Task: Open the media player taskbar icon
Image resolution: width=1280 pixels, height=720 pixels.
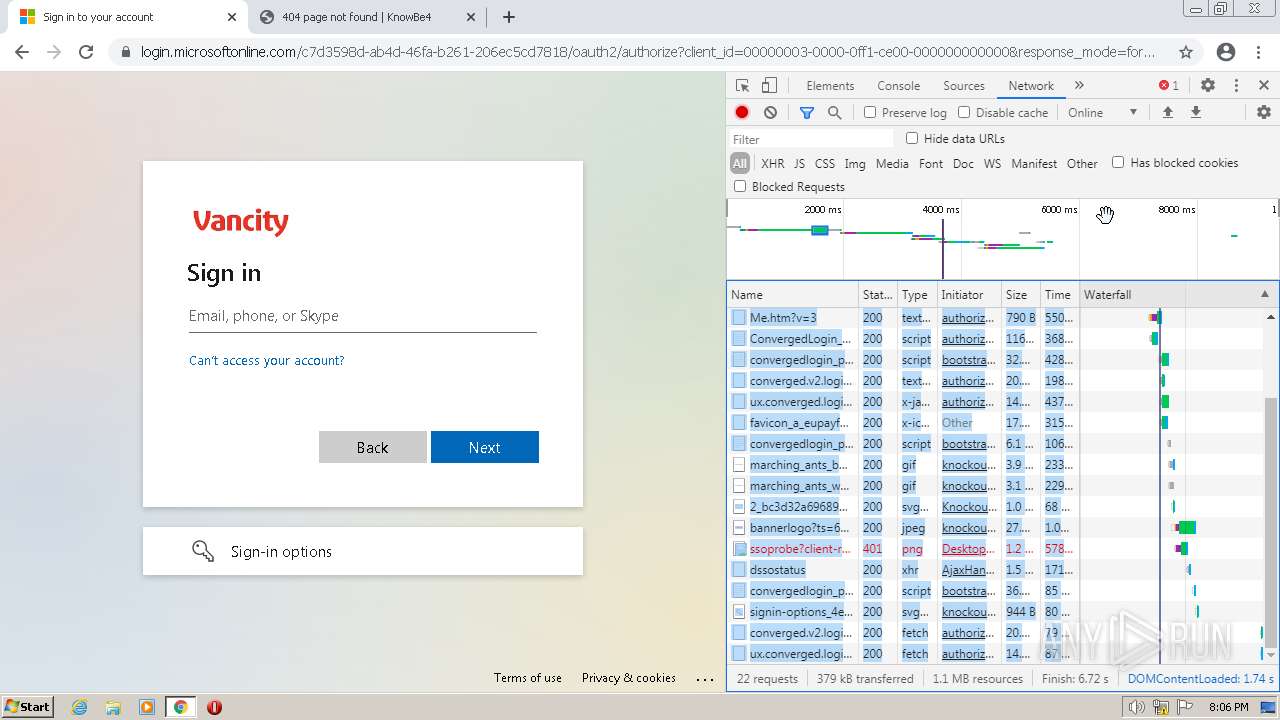Action: 147,707
